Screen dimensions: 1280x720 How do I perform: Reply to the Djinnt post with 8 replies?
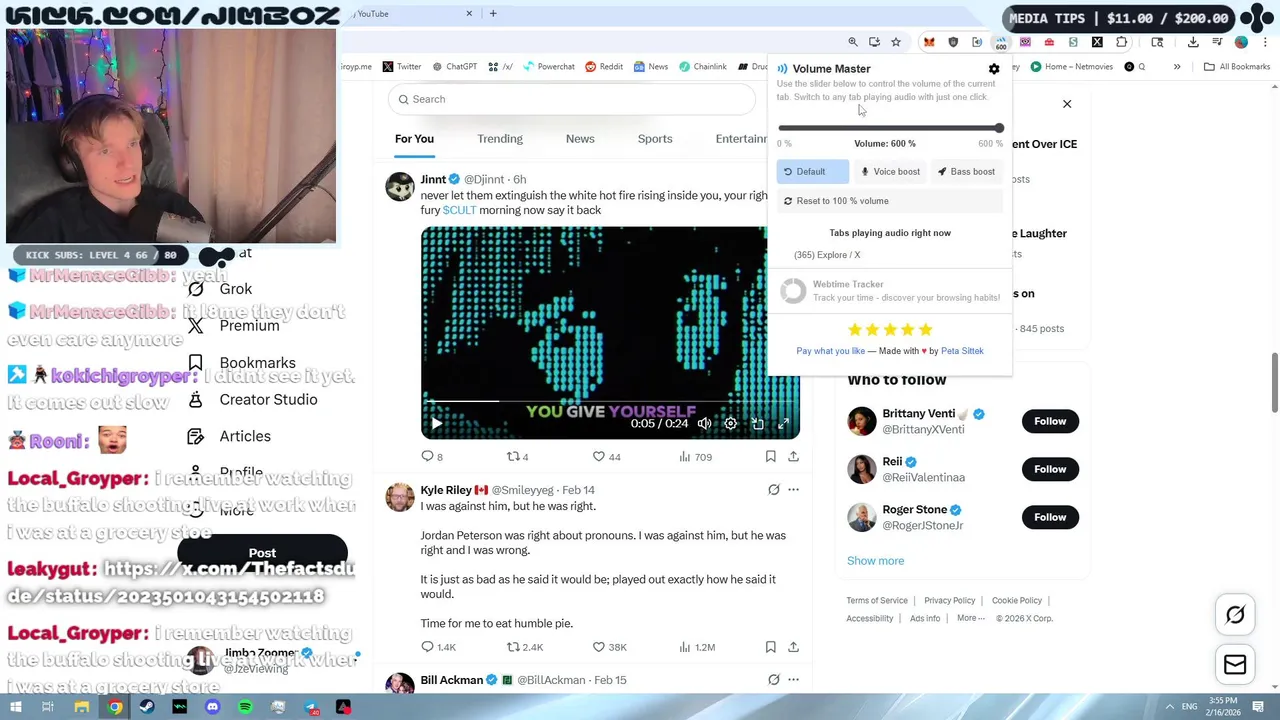[x=432, y=457]
